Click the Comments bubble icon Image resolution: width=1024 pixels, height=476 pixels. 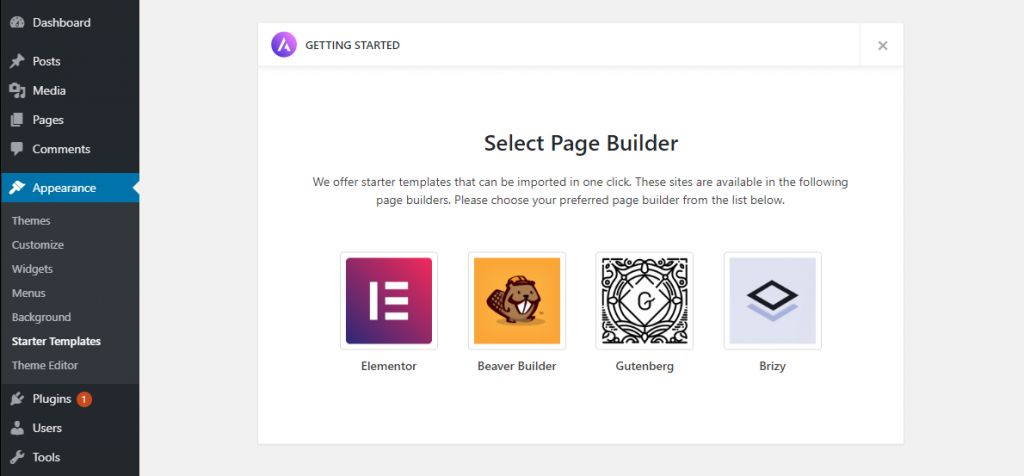tap(17, 149)
